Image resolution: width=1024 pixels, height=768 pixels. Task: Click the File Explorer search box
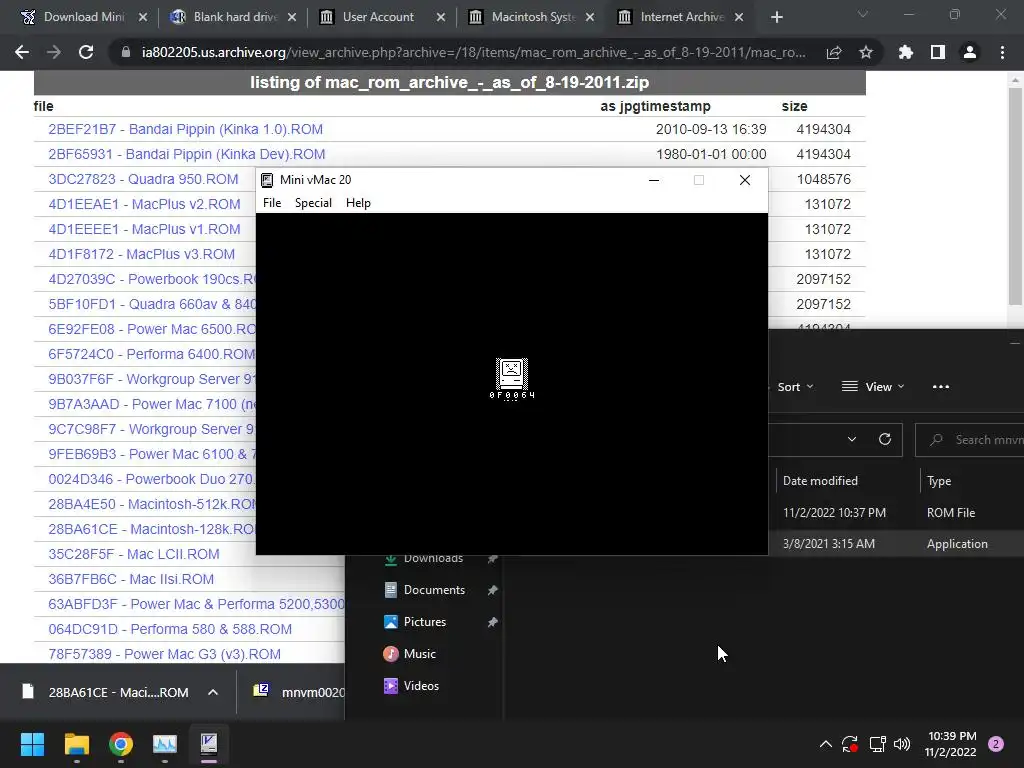coord(970,440)
